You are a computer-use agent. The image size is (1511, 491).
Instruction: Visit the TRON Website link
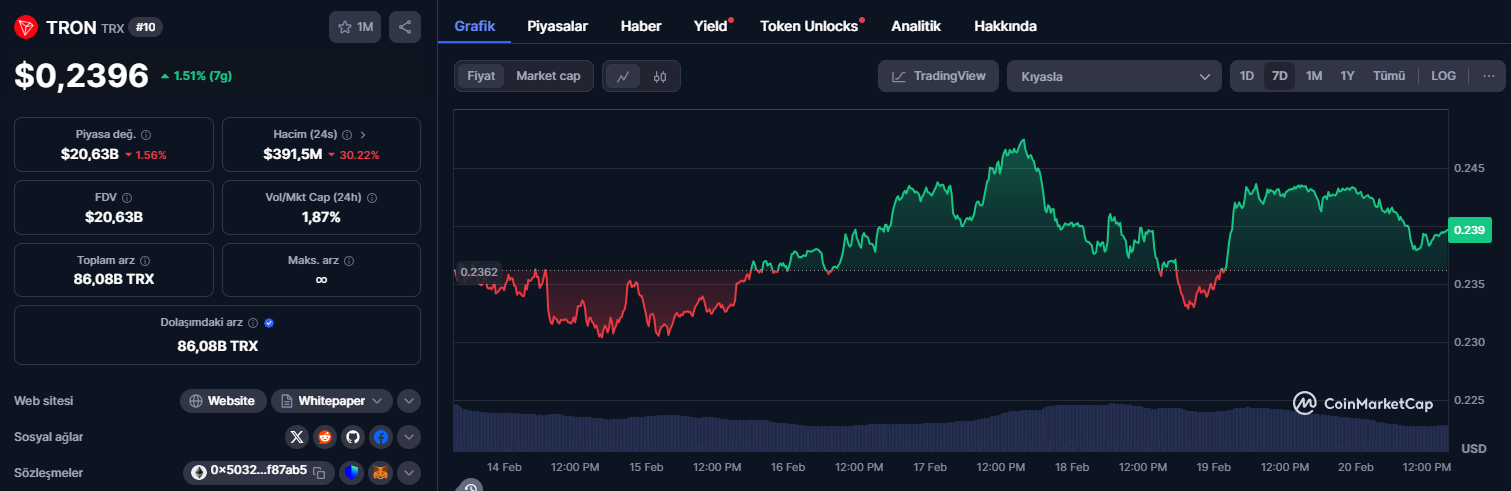tap(223, 401)
